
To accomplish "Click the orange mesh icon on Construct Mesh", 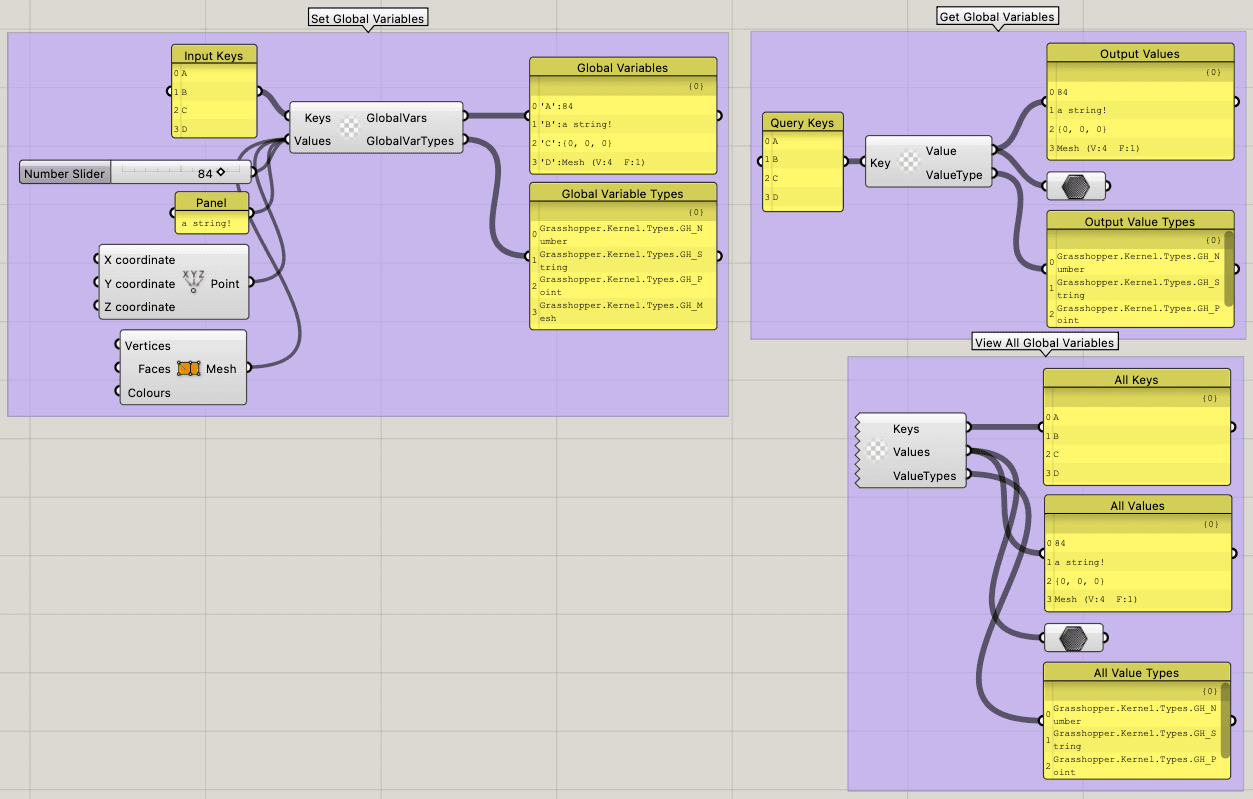I will coord(189,369).
